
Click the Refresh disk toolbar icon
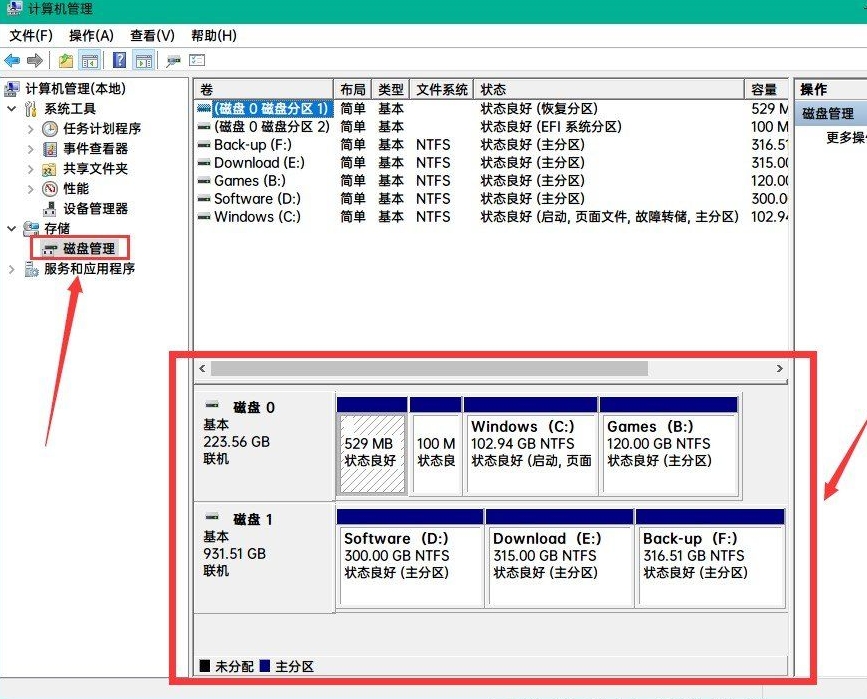[174, 60]
